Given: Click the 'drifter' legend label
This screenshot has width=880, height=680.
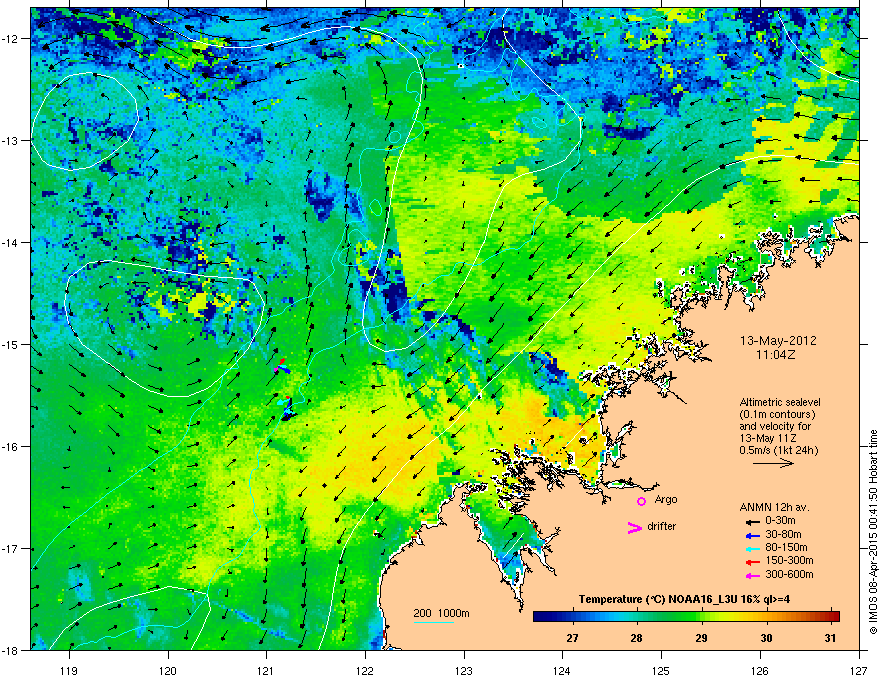Looking at the screenshot, I should coord(662,526).
